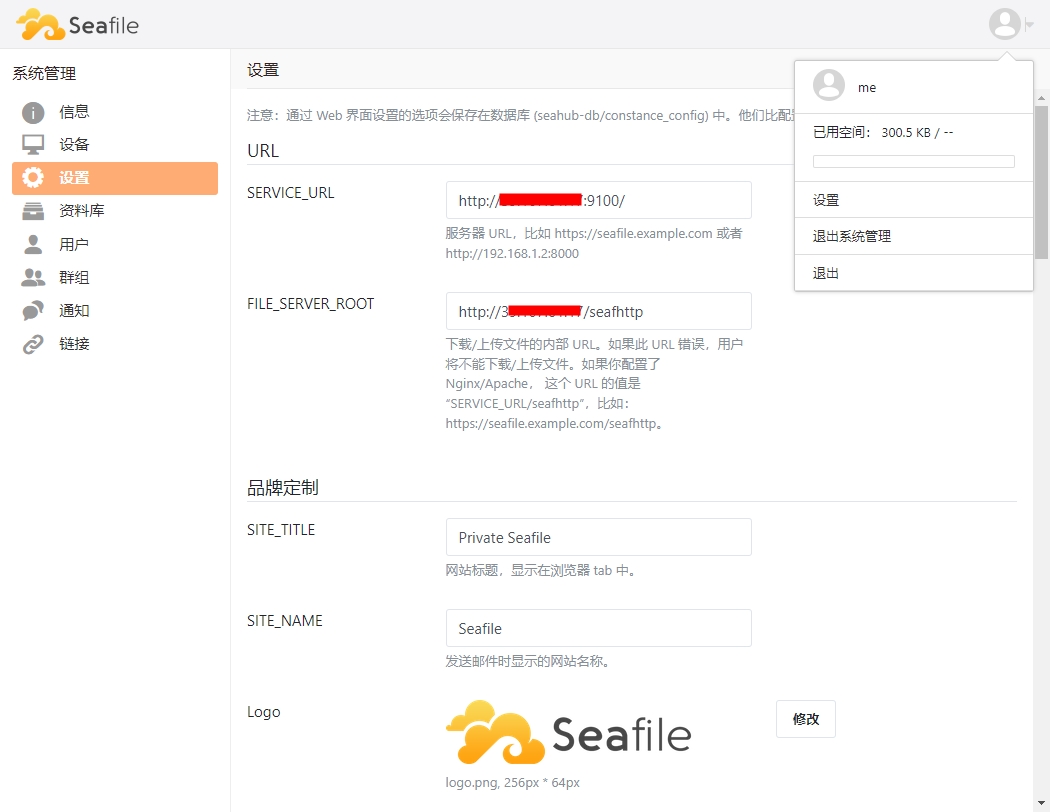Viewport: 1050px width, 812px height.
Task: Click the Seafile logo in header
Action: (x=78, y=24)
